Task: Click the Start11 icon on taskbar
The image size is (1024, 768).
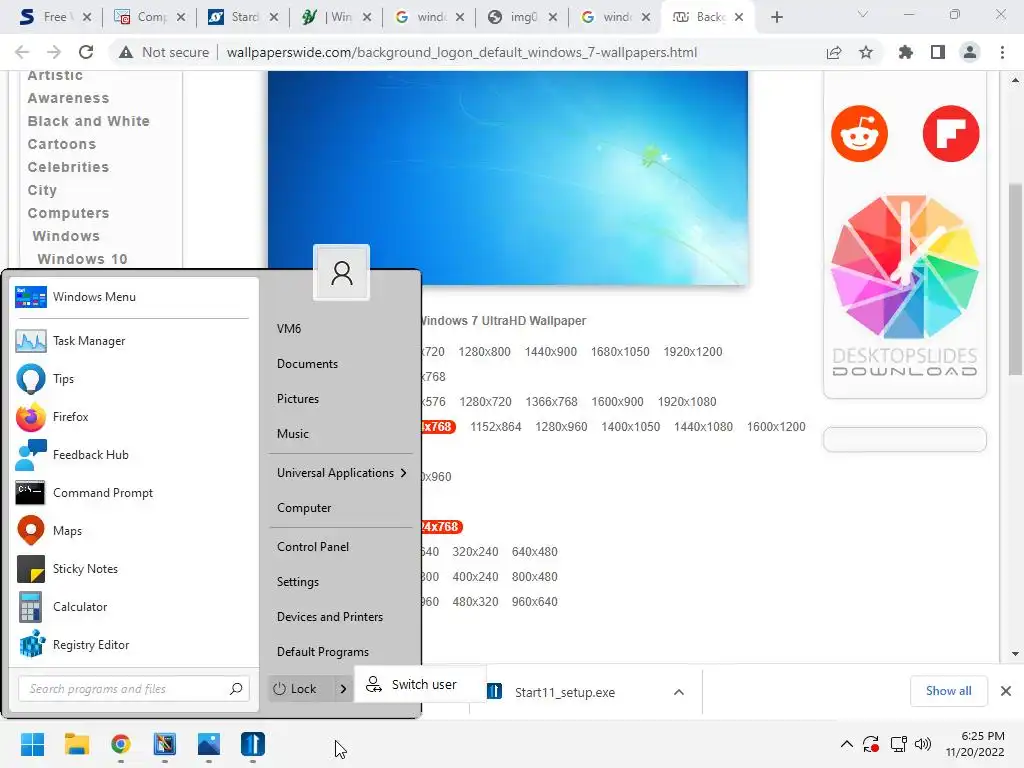Action: (x=253, y=744)
